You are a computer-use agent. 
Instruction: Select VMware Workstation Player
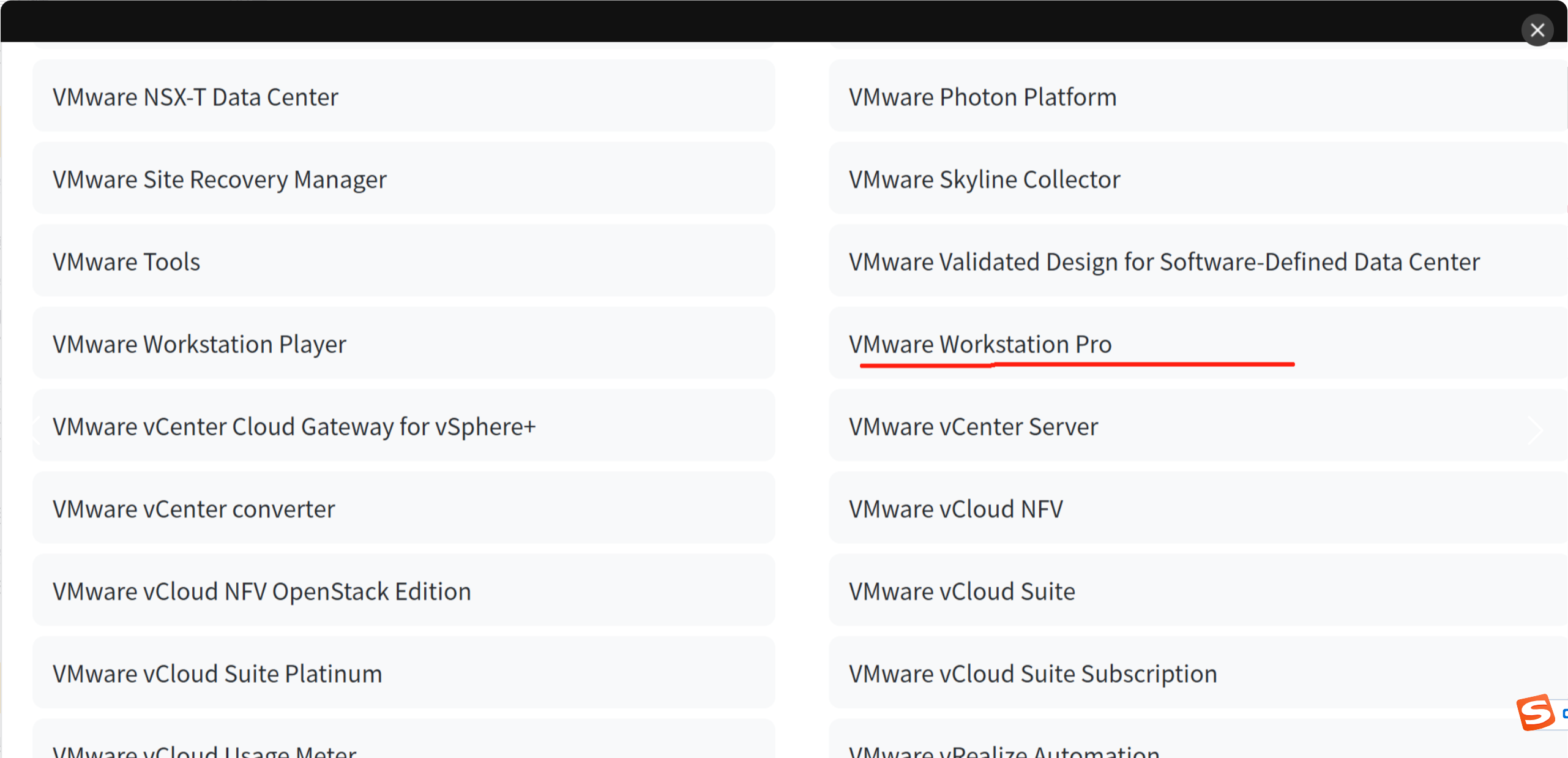point(199,343)
